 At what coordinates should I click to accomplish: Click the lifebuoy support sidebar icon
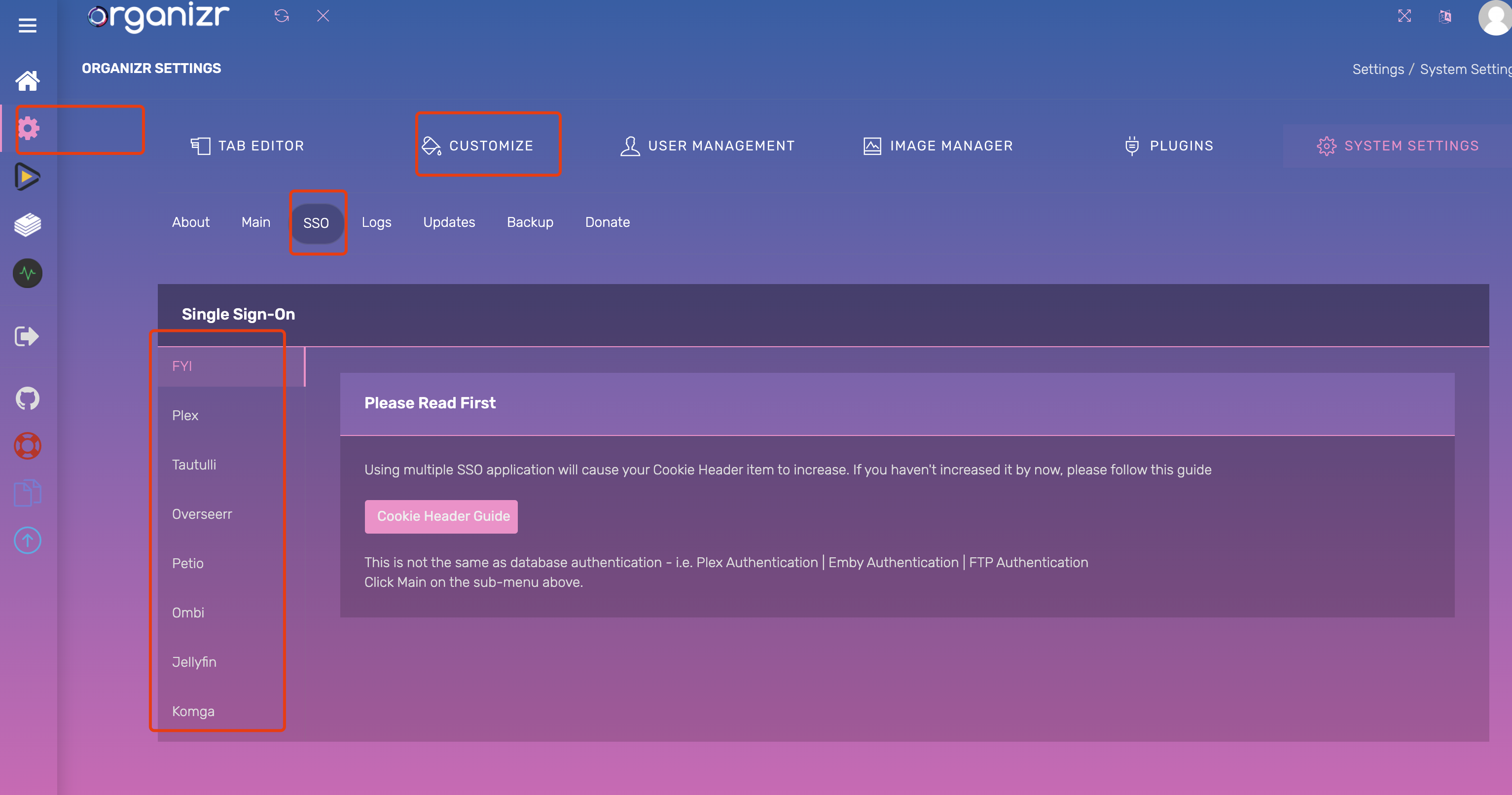click(x=27, y=446)
